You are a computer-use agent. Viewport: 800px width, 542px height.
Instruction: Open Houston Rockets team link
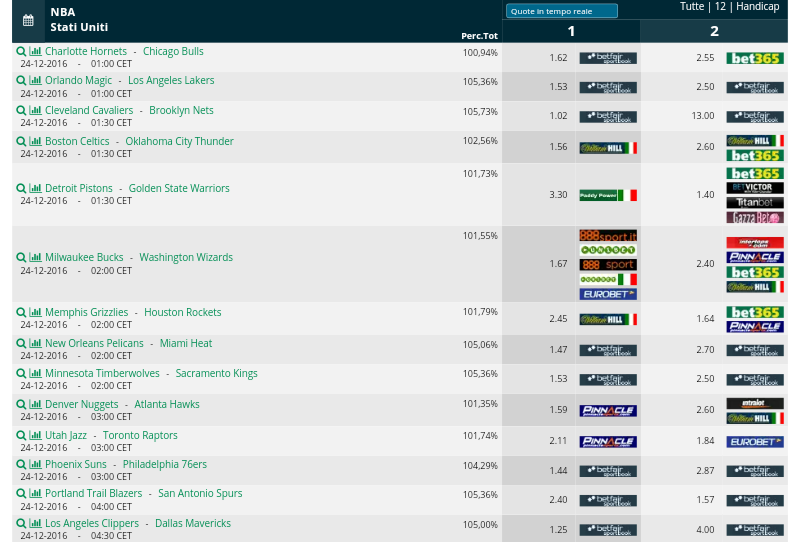point(183,312)
